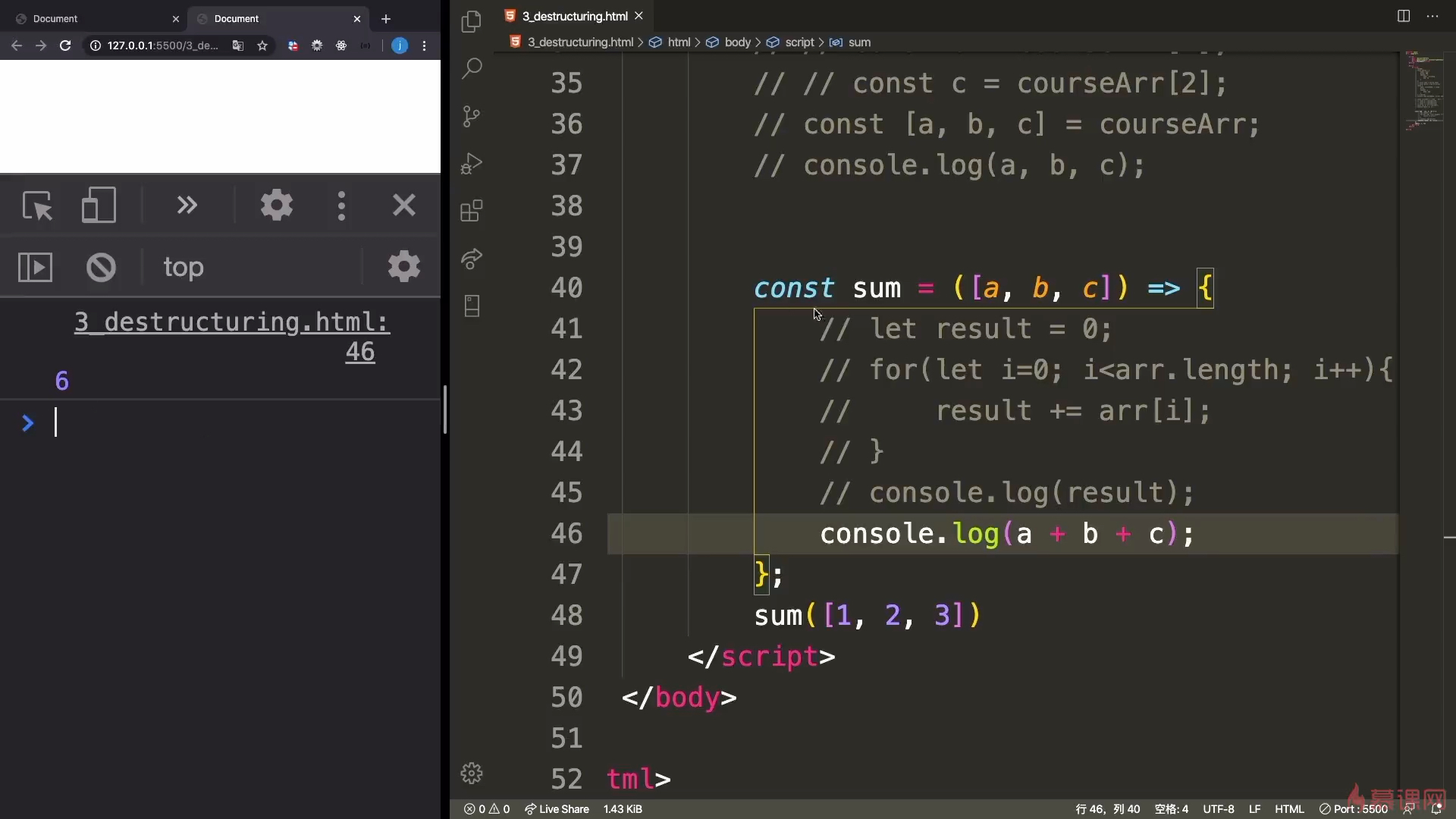Clear the console
1456x819 pixels.
[x=101, y=267]
